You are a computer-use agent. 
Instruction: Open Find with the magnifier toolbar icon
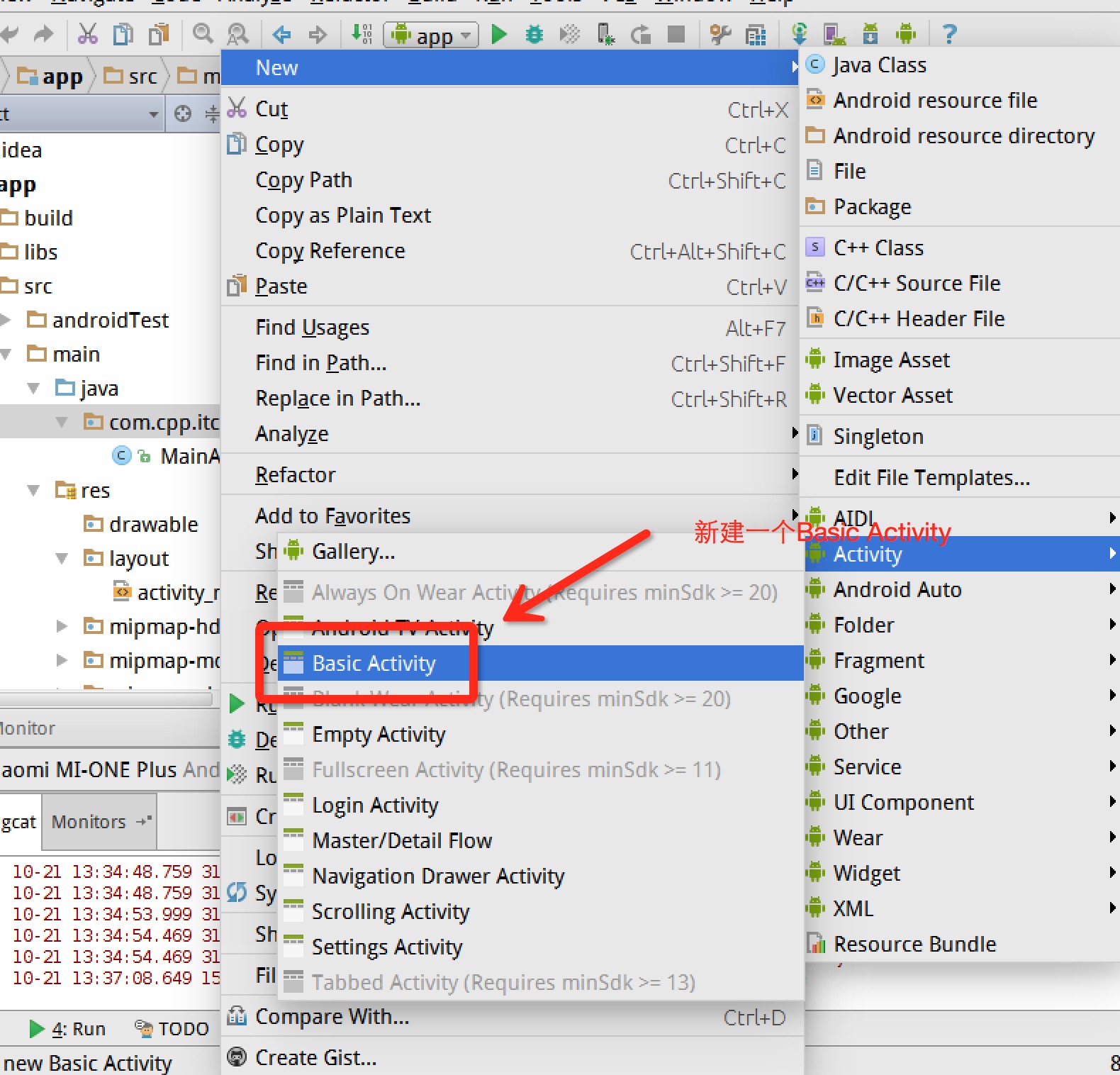click(x=203, y=33)
